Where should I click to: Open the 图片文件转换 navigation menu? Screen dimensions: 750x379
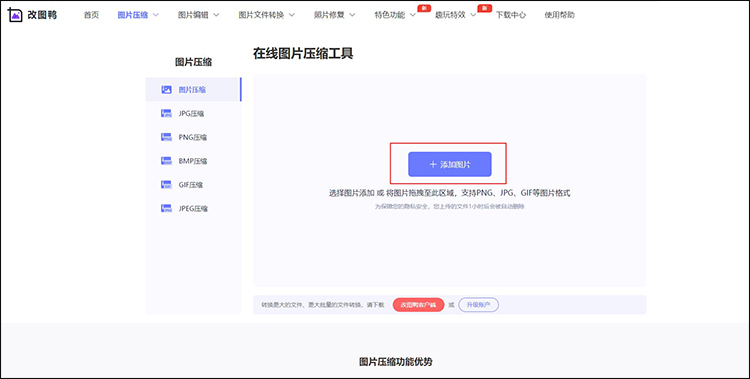261,15
